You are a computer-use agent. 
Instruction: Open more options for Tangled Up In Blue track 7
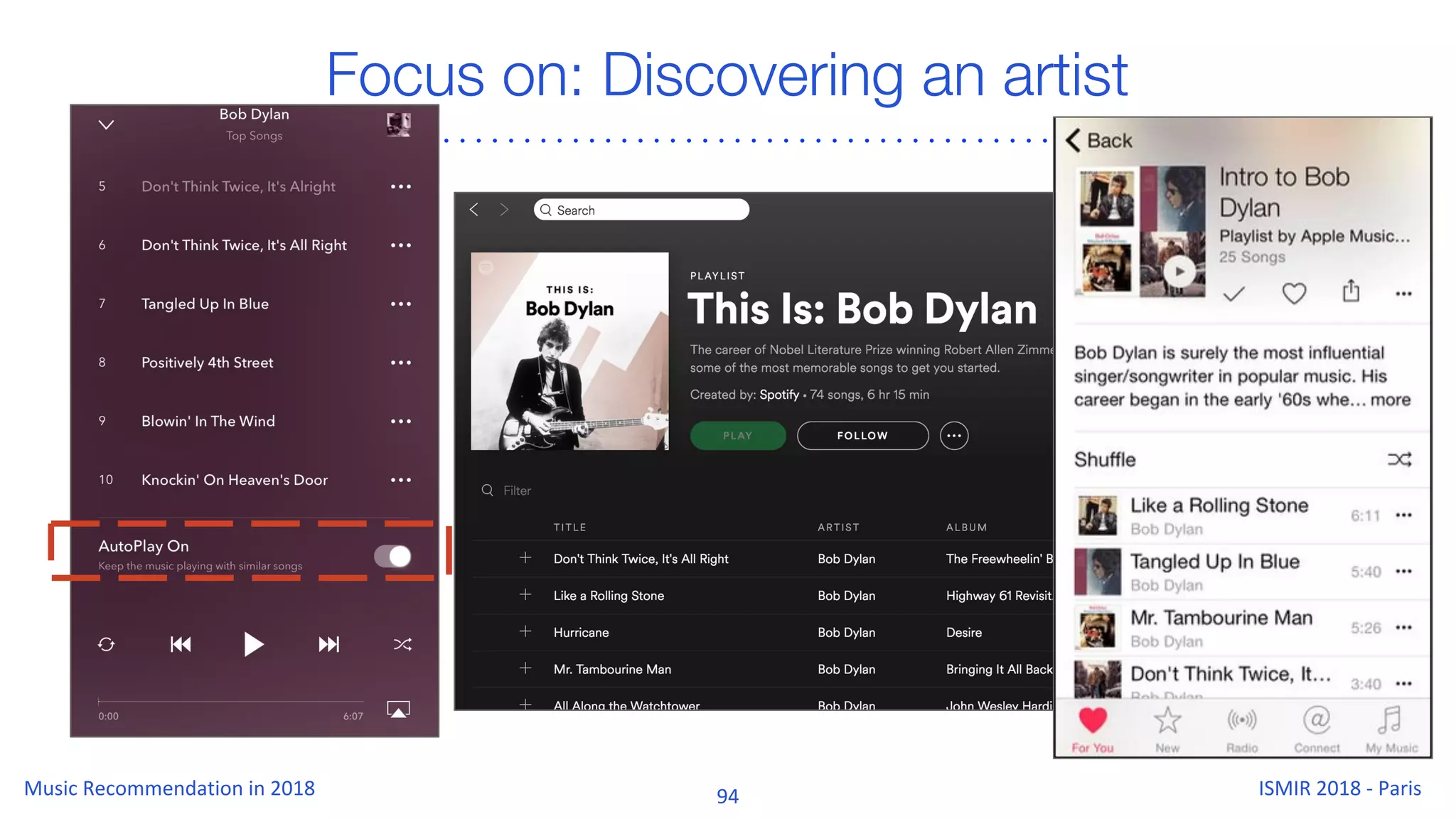tap(401, 304)
